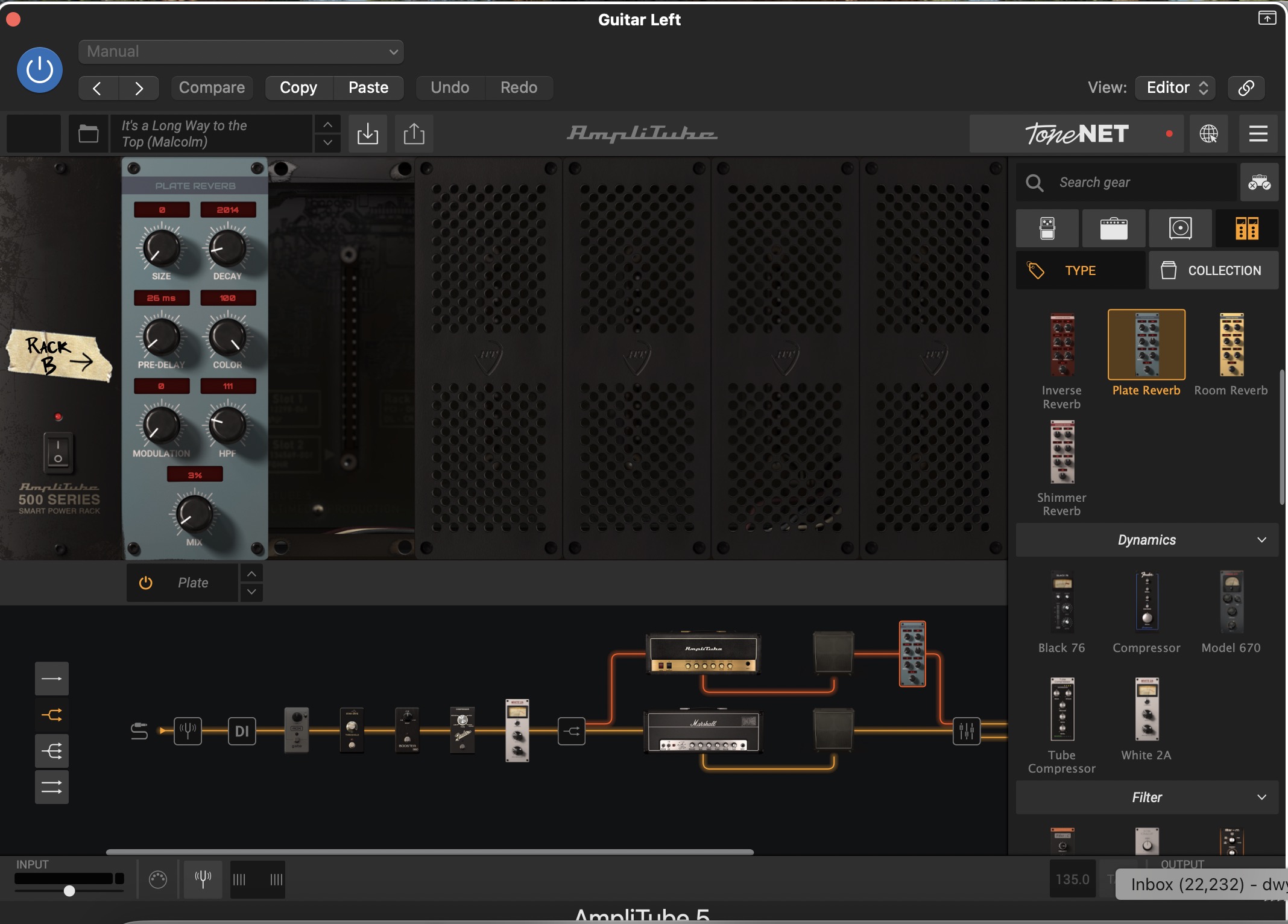Click the Compare button
Screen dimensions: 1288x924
point(212,87)
